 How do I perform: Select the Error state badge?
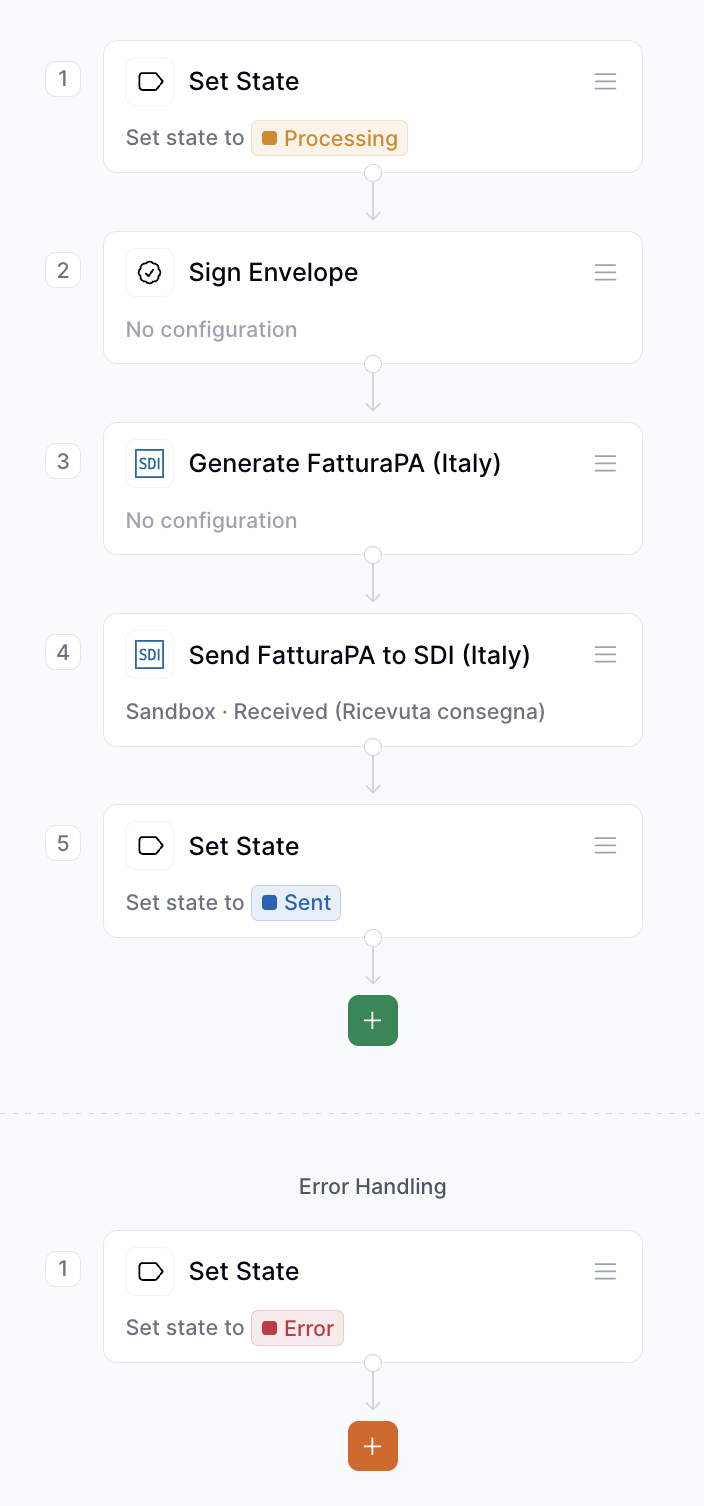(x=297, y=1327)
